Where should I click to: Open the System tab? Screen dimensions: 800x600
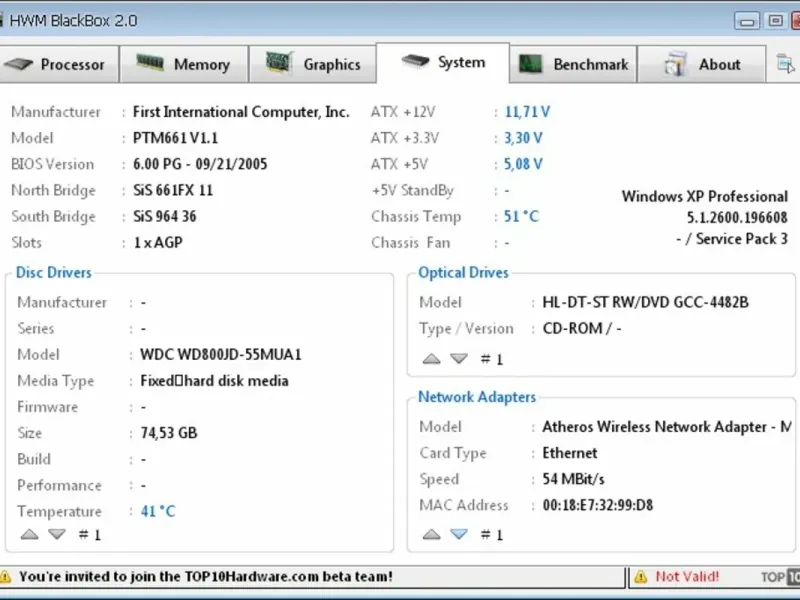443,62
